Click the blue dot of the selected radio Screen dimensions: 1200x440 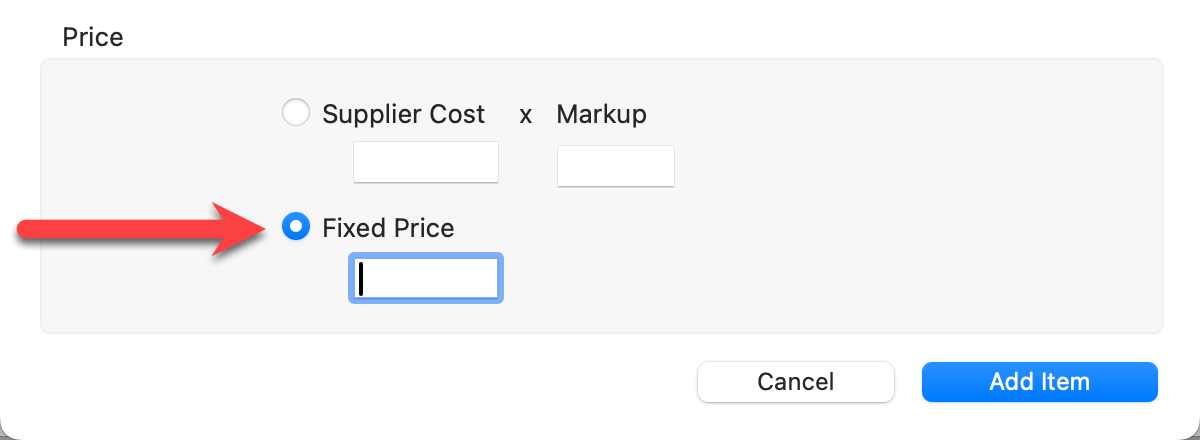click(x=296, y=228)
